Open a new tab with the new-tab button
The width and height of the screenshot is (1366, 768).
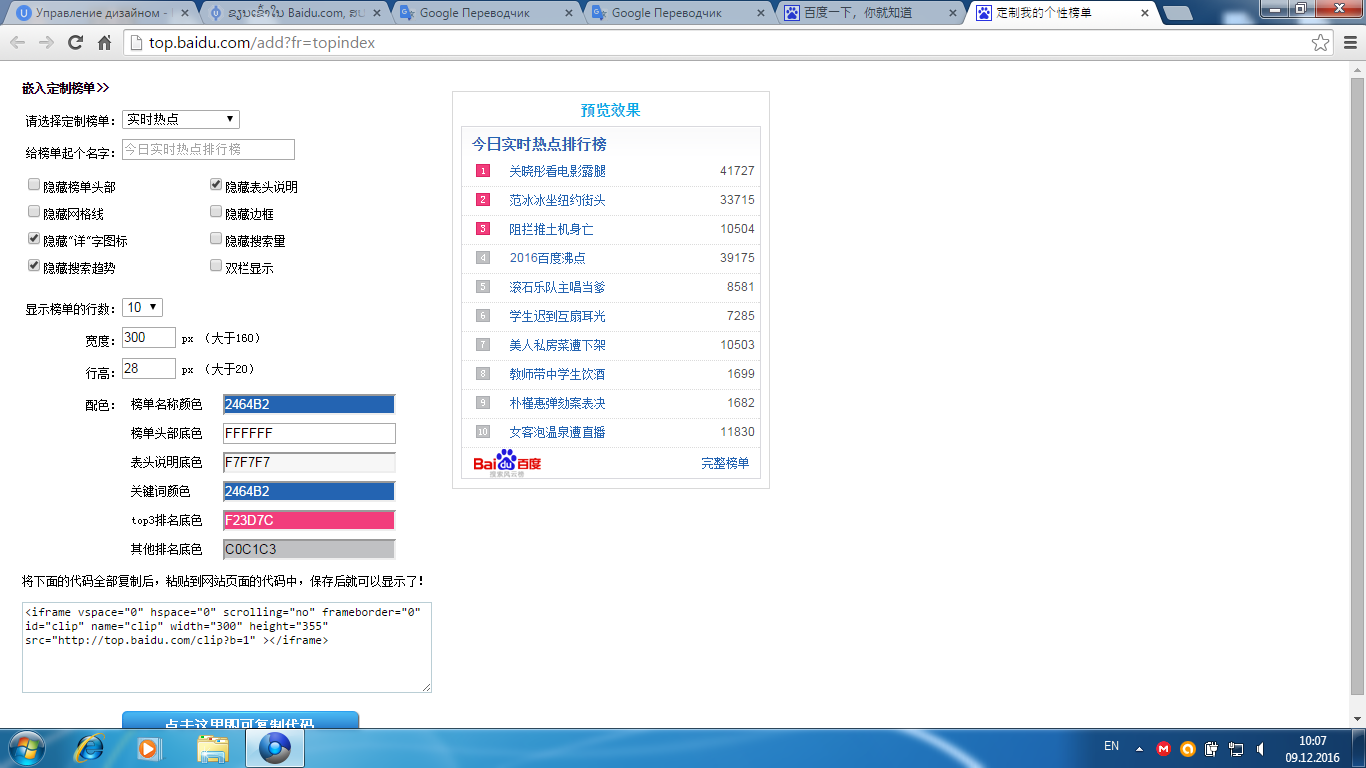tap(1178, 13)
